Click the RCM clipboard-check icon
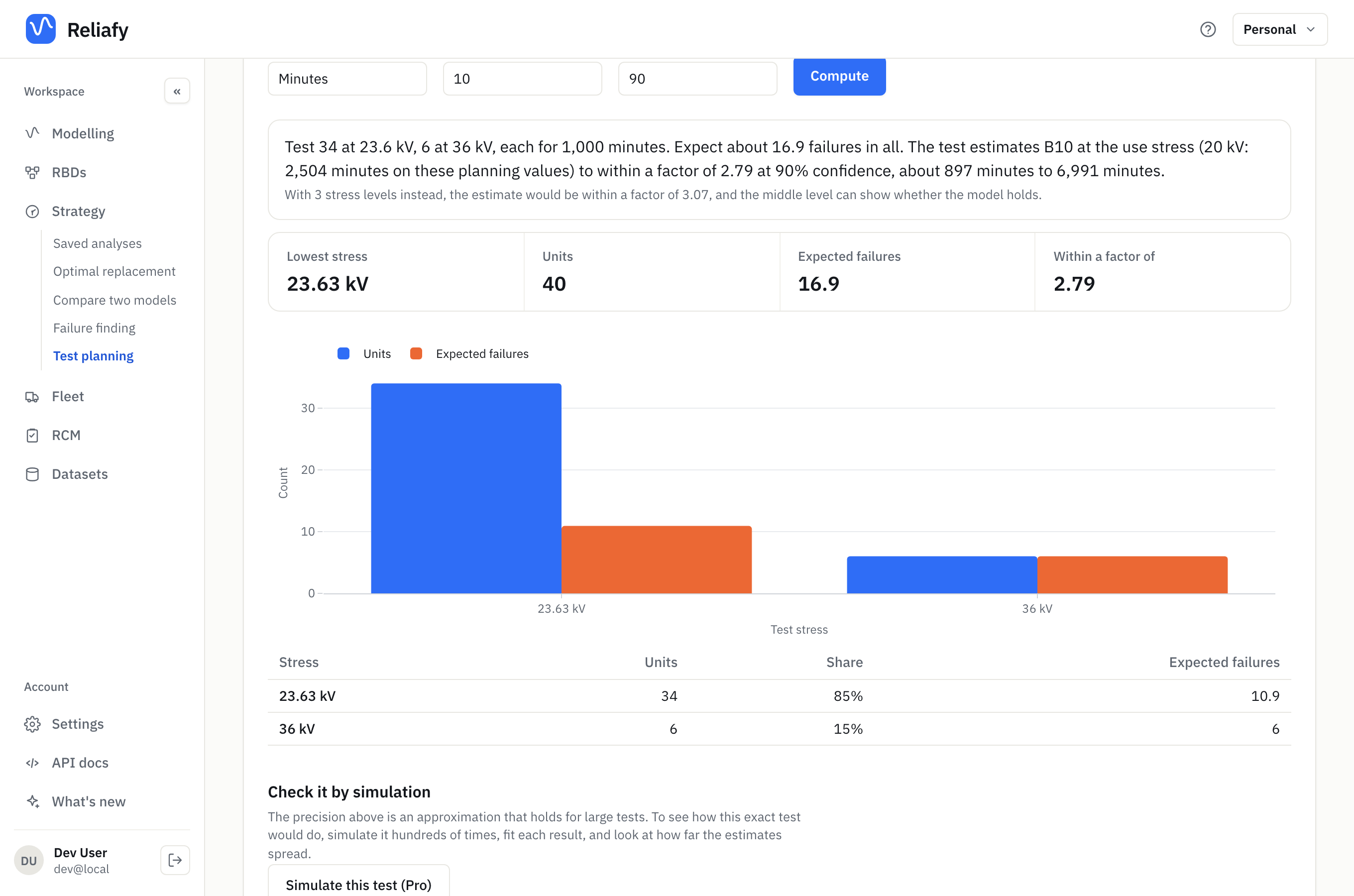Viewport: 1354px width, 896px height. (x=32, y=435)
